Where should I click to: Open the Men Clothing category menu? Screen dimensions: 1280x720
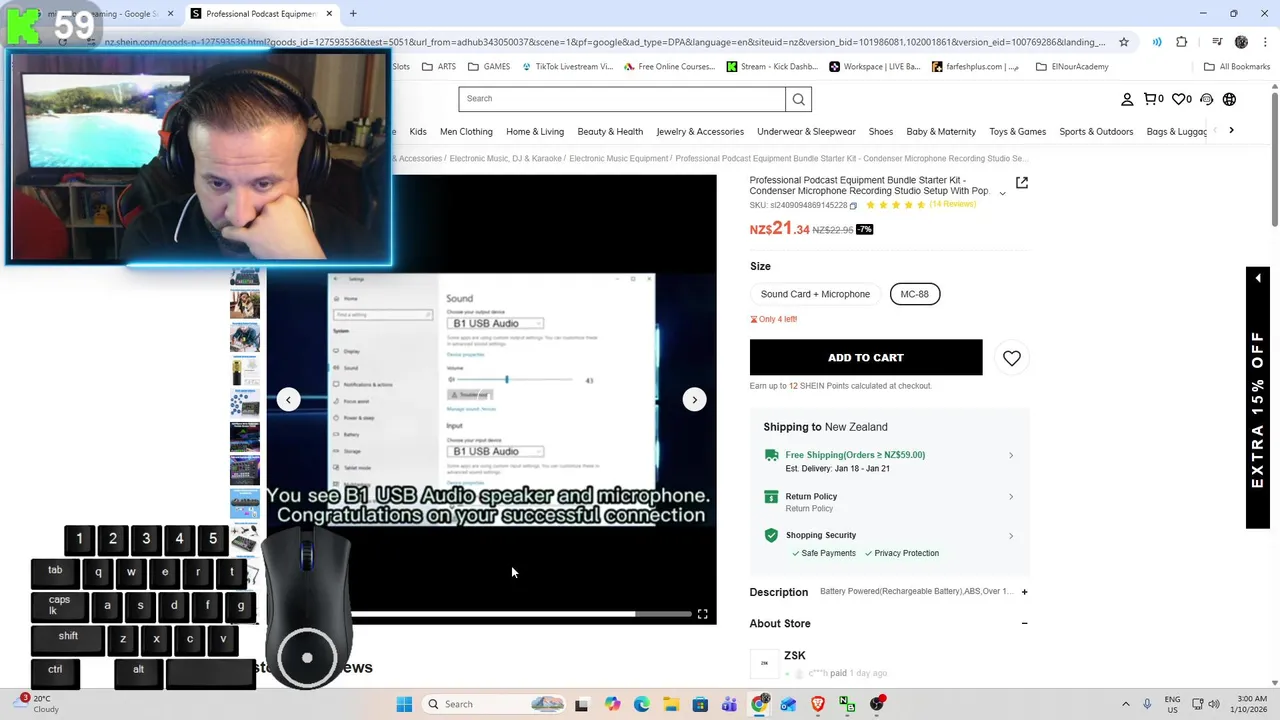(466, 132)
